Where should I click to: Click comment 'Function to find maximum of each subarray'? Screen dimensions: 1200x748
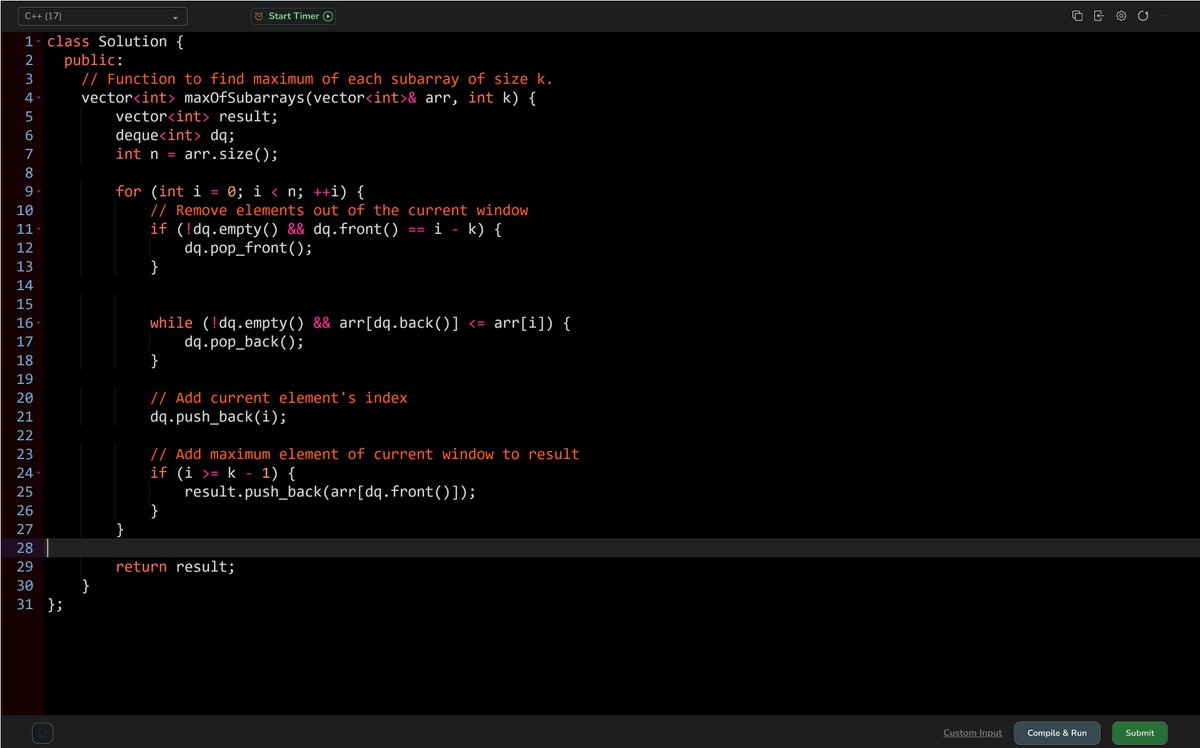[x=317, y=79]
